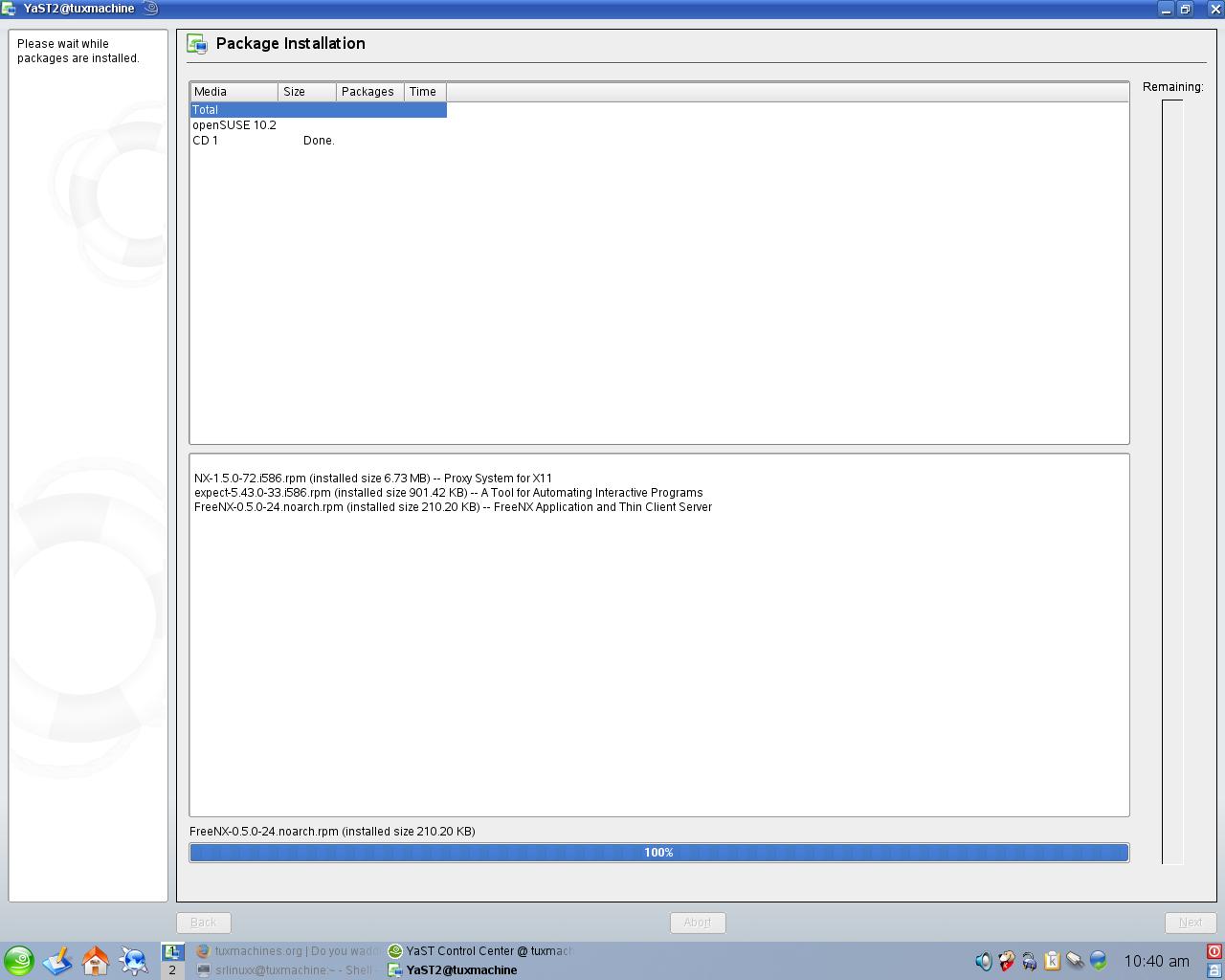Click the dog mascot tray icon
This screenshot has width=1225, height=980.
1006,961
